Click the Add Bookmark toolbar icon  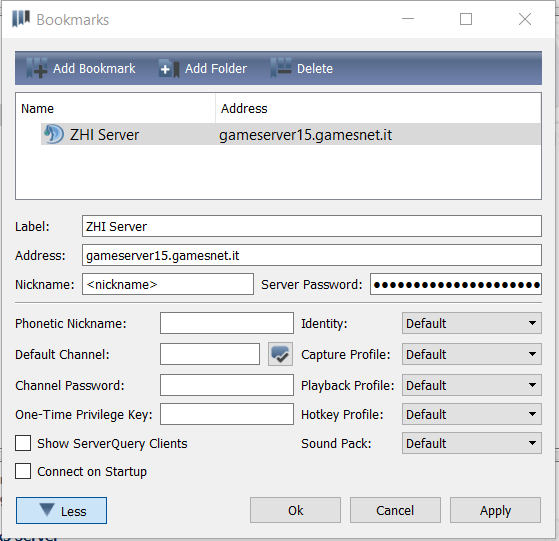tap(37, 68)
